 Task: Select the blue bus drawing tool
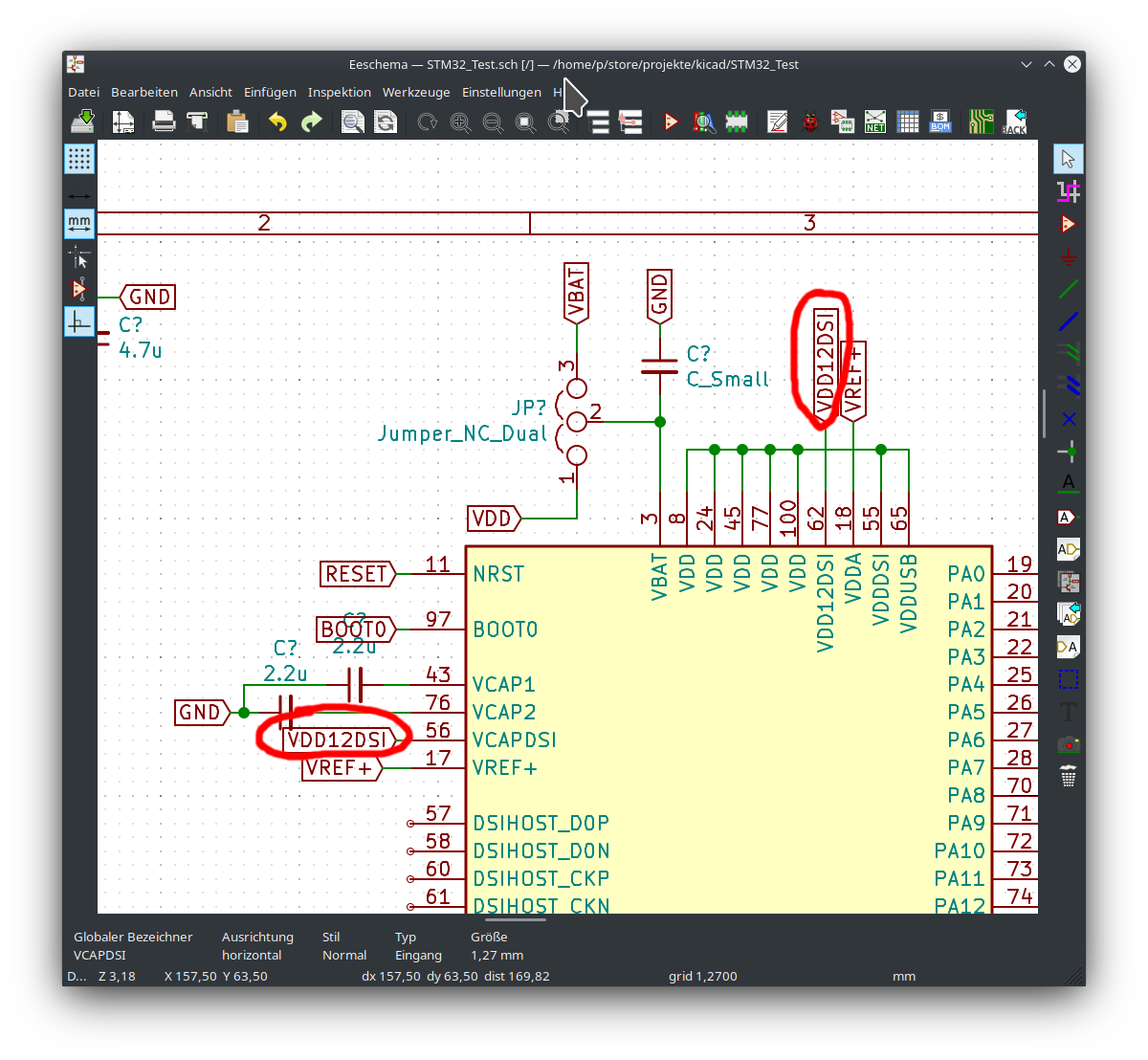point(1069,321)
